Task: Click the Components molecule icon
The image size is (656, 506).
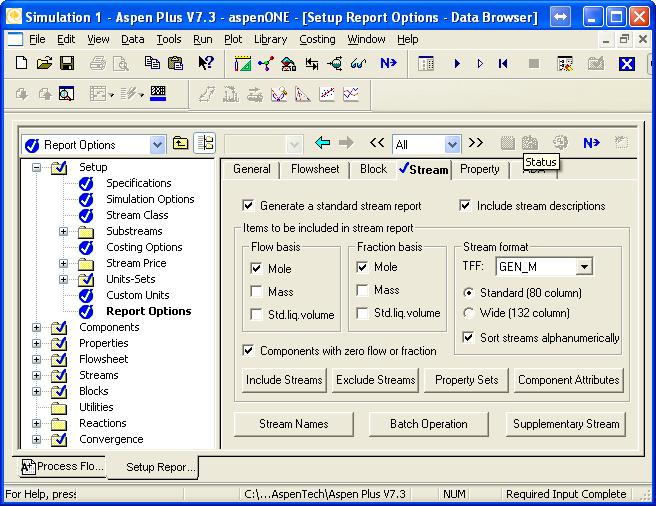Action: point(266,64)
